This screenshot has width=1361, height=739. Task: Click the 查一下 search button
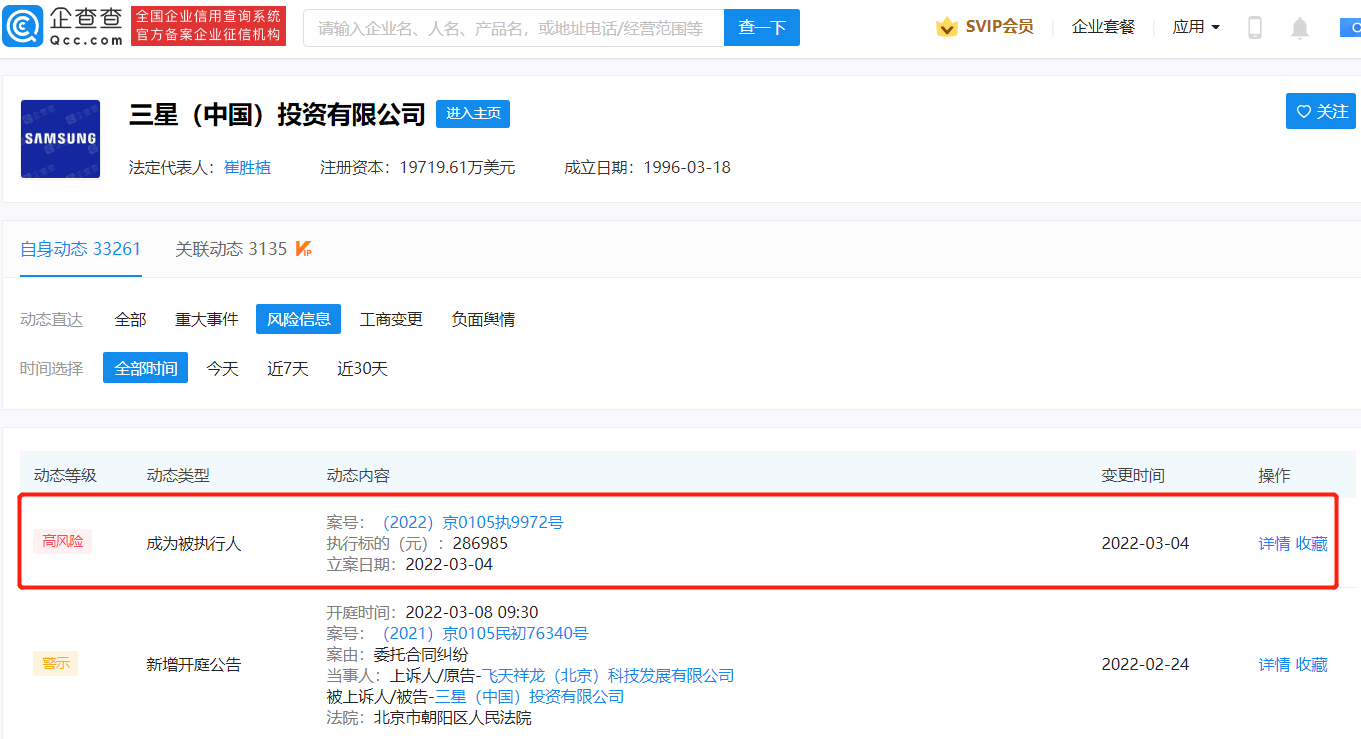click(x=762, y=28)
